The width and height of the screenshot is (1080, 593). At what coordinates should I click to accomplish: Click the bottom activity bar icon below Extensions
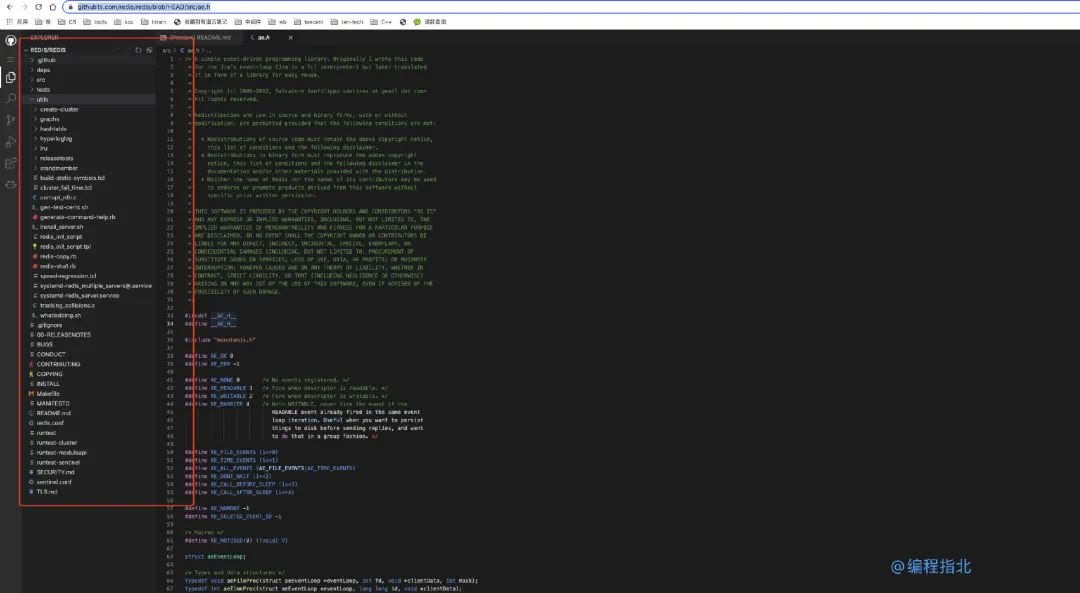coord(10,184)
